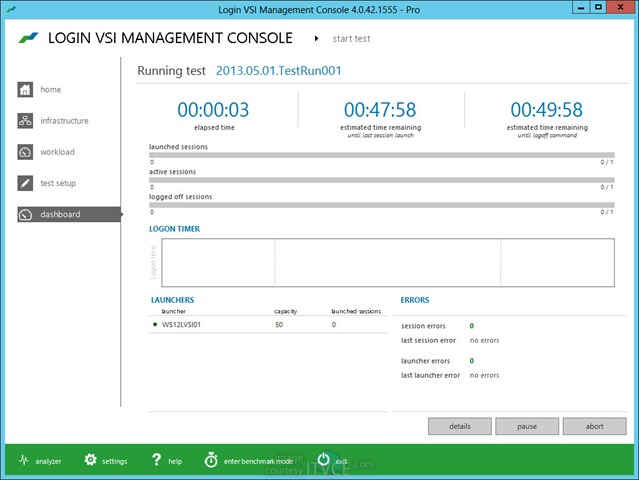The image size is (639, 480).
Task: Open the test setup section
Action: (58, 183)
